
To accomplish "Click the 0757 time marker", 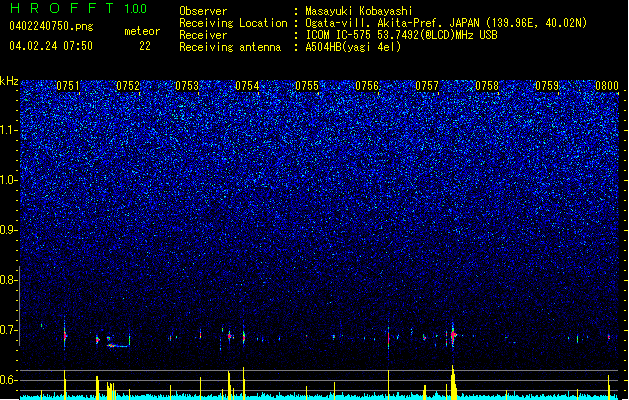I will tap(427, 86).
